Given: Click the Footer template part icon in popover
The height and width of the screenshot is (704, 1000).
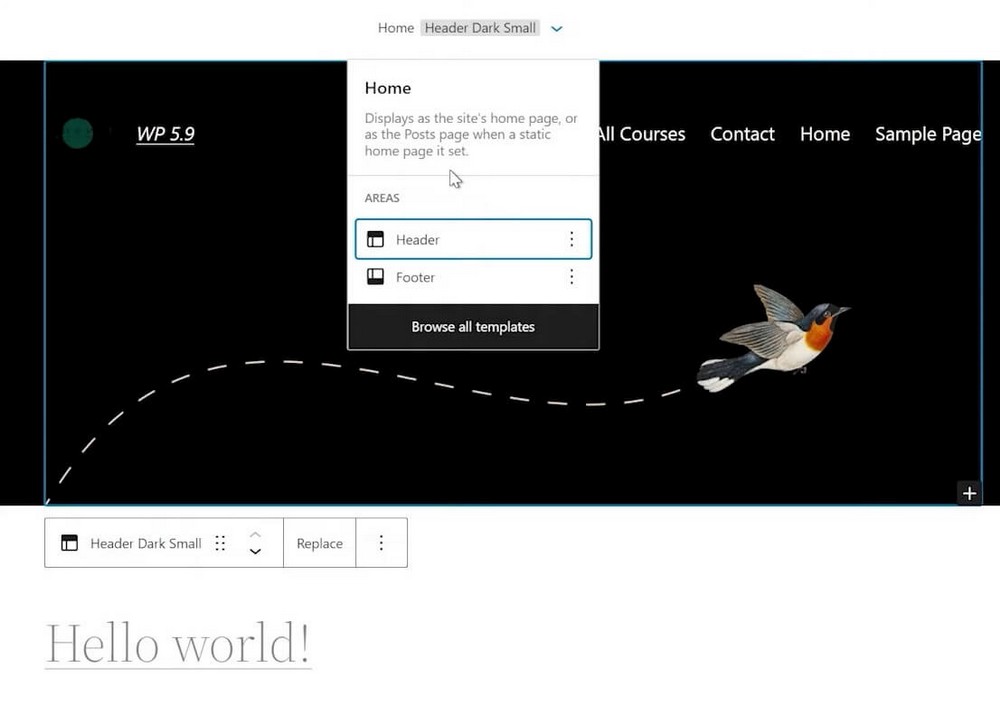Looking at the screenshot, I should 376,277.
